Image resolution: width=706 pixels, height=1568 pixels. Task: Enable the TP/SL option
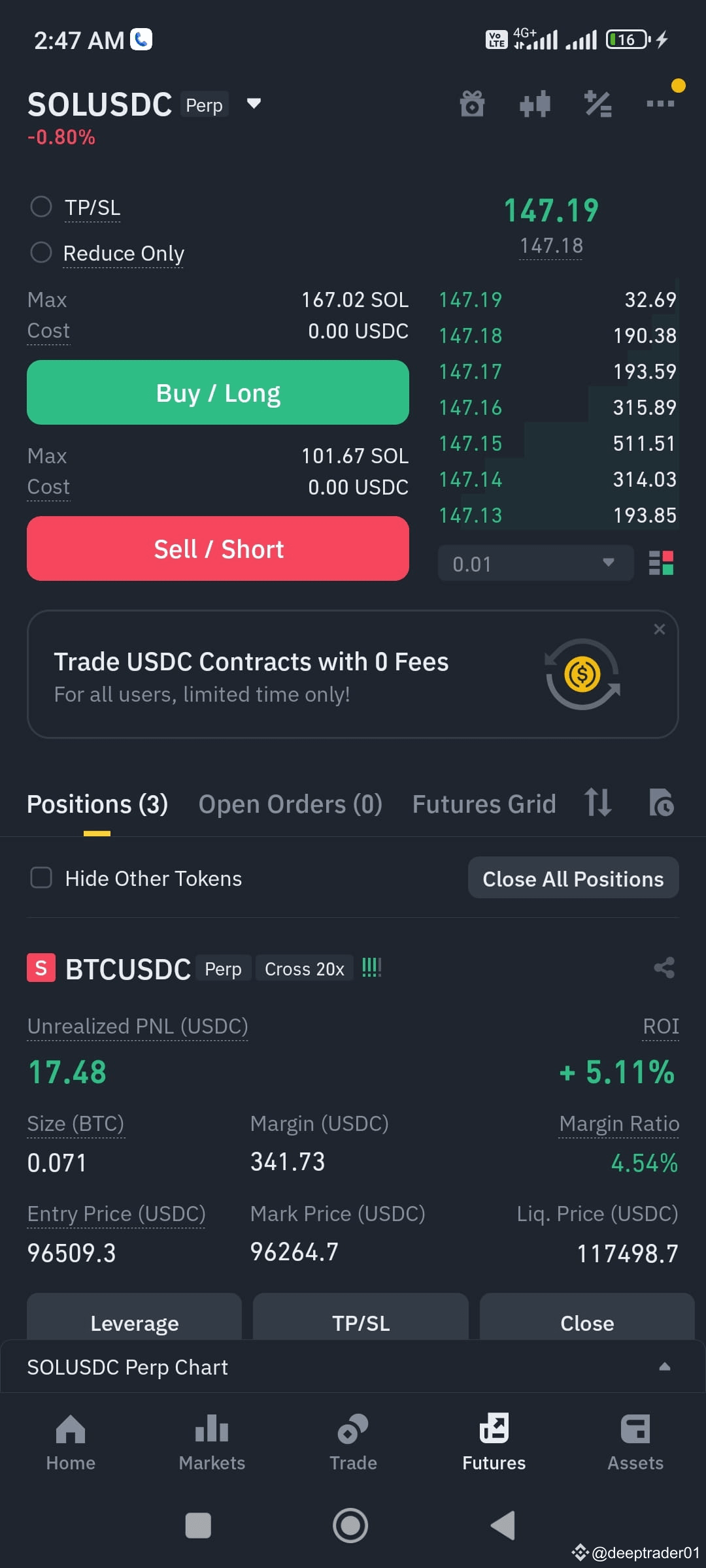point(41,207)
